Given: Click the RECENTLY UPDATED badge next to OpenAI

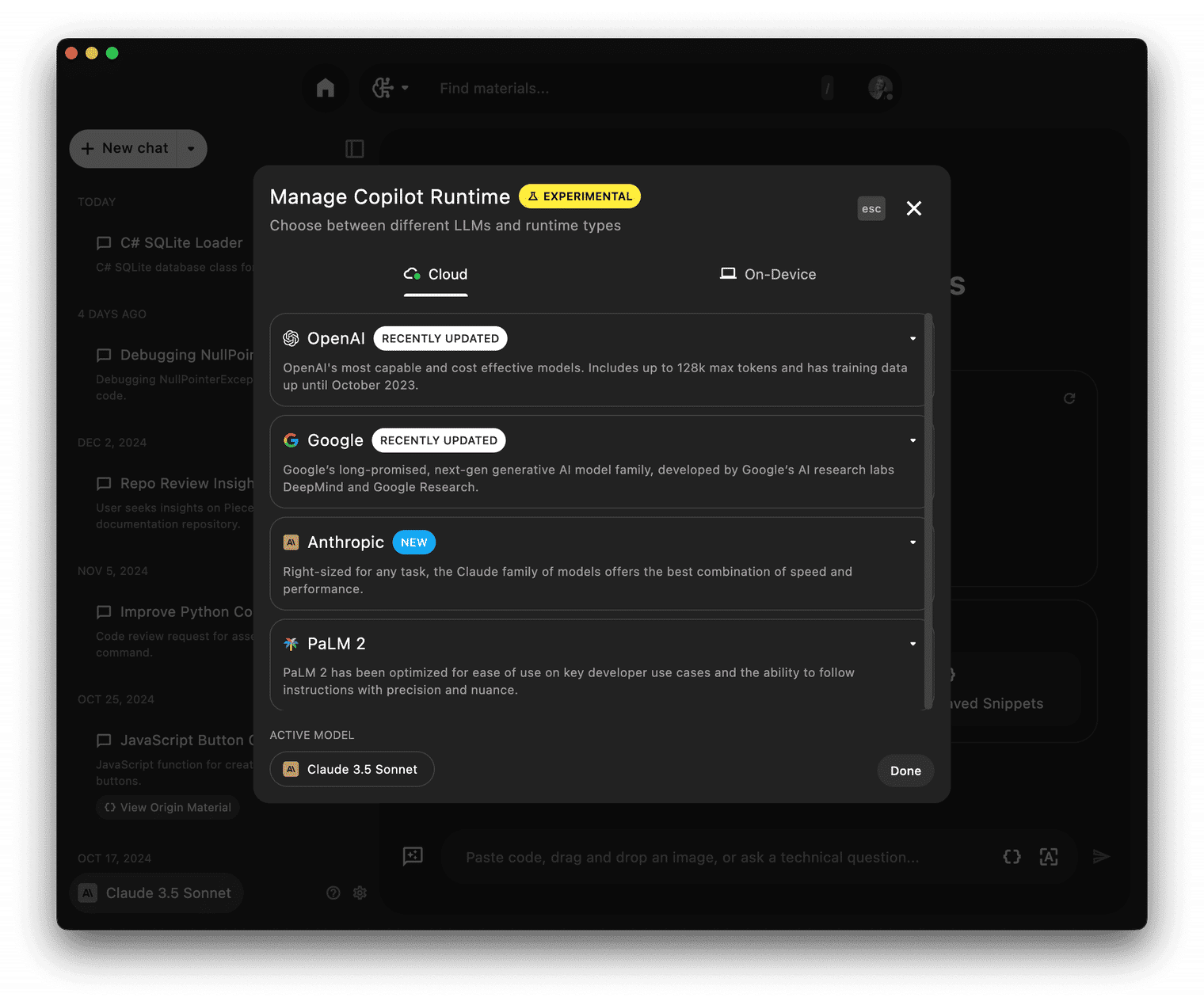Looking at the screenshot, I should [x=440, y=338].
